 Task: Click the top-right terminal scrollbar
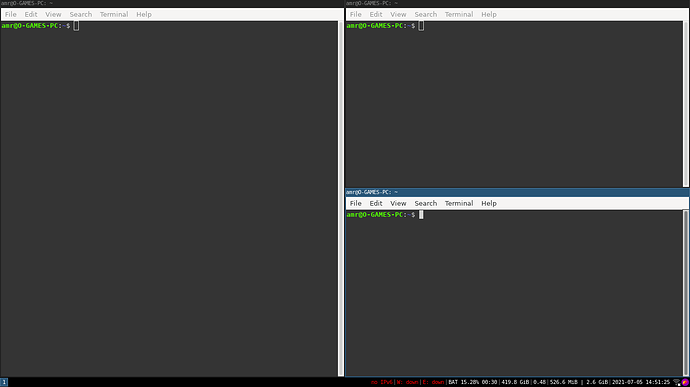point(686,104)
